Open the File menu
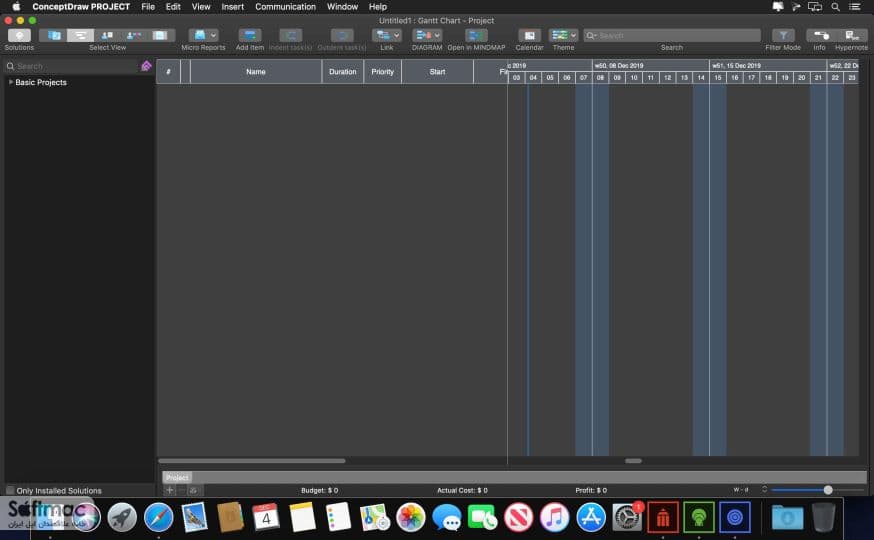This screenshot has width=874, height=540. pos(148,7)
